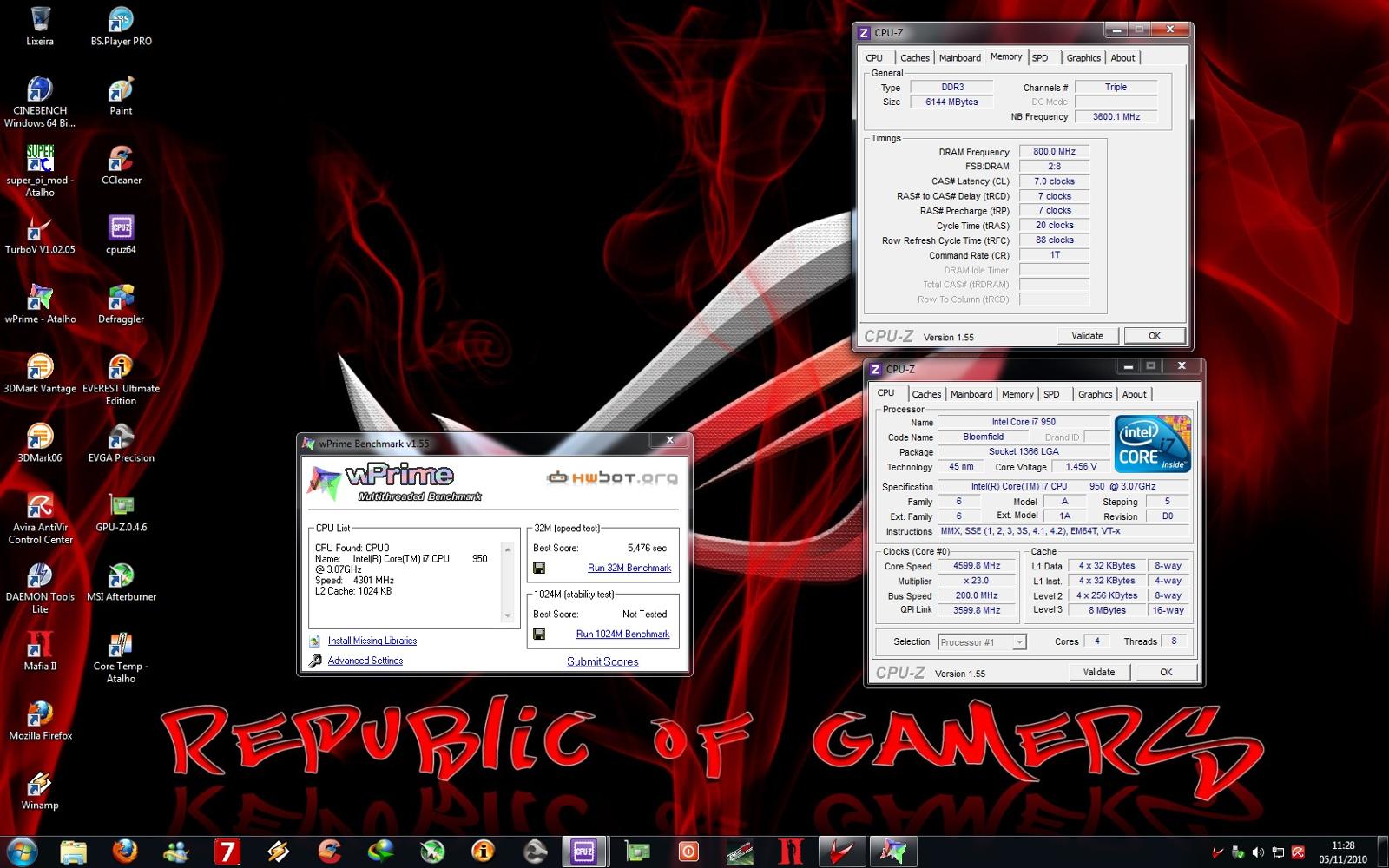Click Validate in the upper CPU-Z window
This screenshot has width=1389, height=868.
pos(1087,336)
